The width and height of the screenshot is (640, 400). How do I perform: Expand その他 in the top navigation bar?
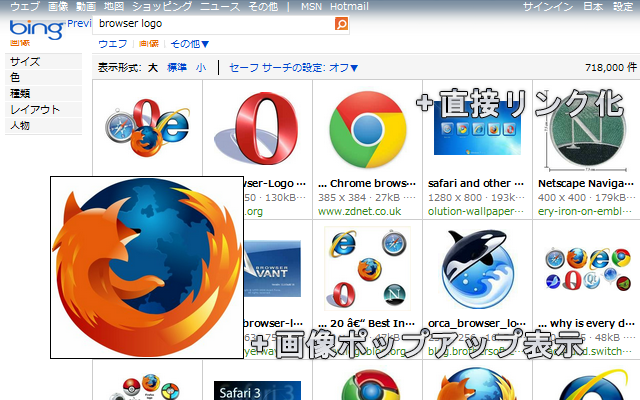(263, 7)
